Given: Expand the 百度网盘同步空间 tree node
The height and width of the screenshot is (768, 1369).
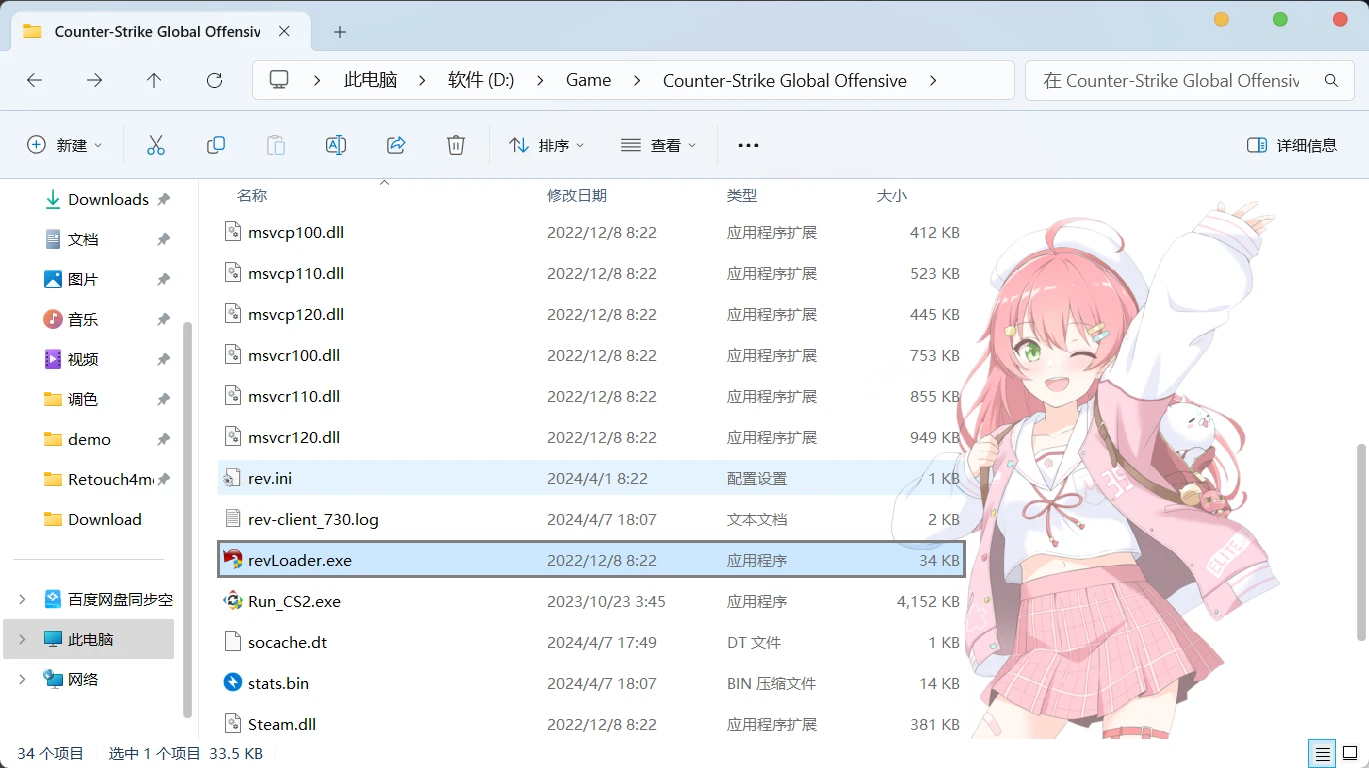Looking at the screenshot, I should [23, 599].
